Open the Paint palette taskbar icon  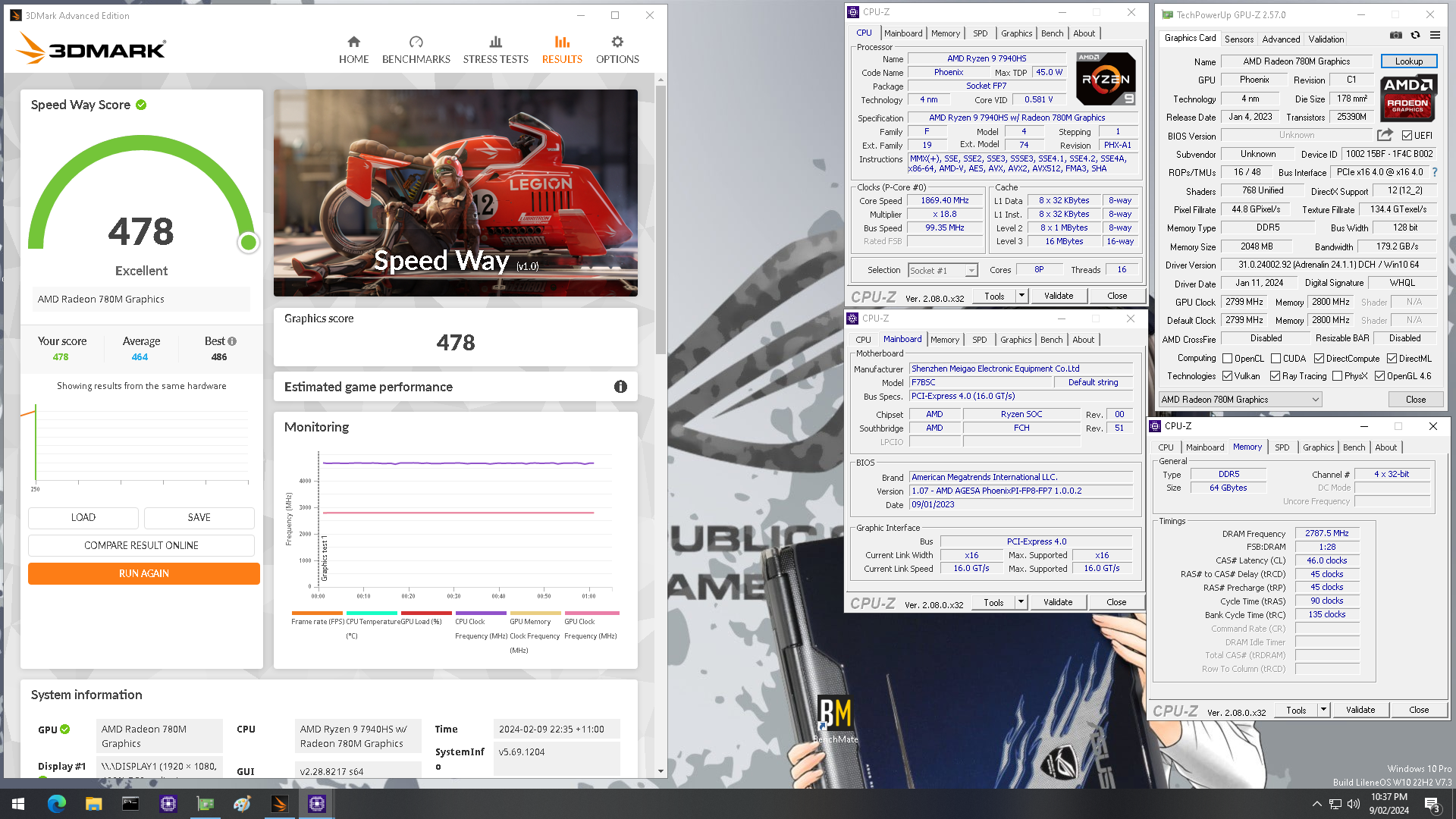(242, 804)
